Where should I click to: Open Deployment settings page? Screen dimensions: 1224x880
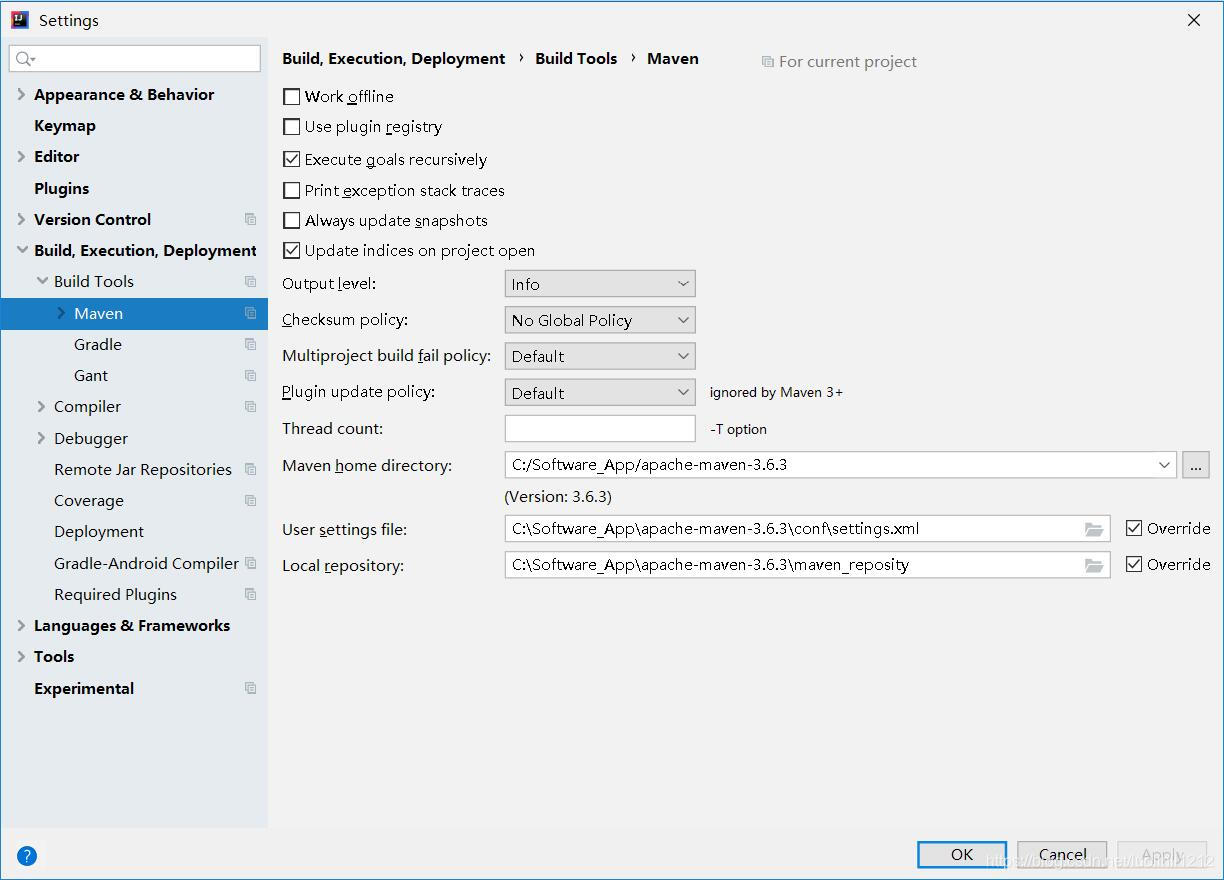point(99,531)
